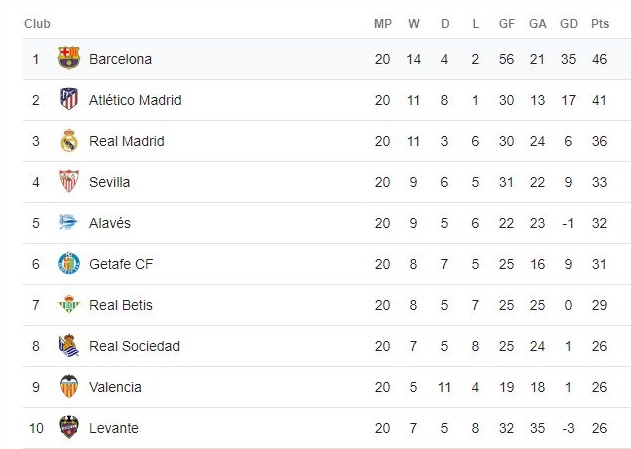
Task: Click the Getafe CF crest icon
Action: (x=68, y=263)
